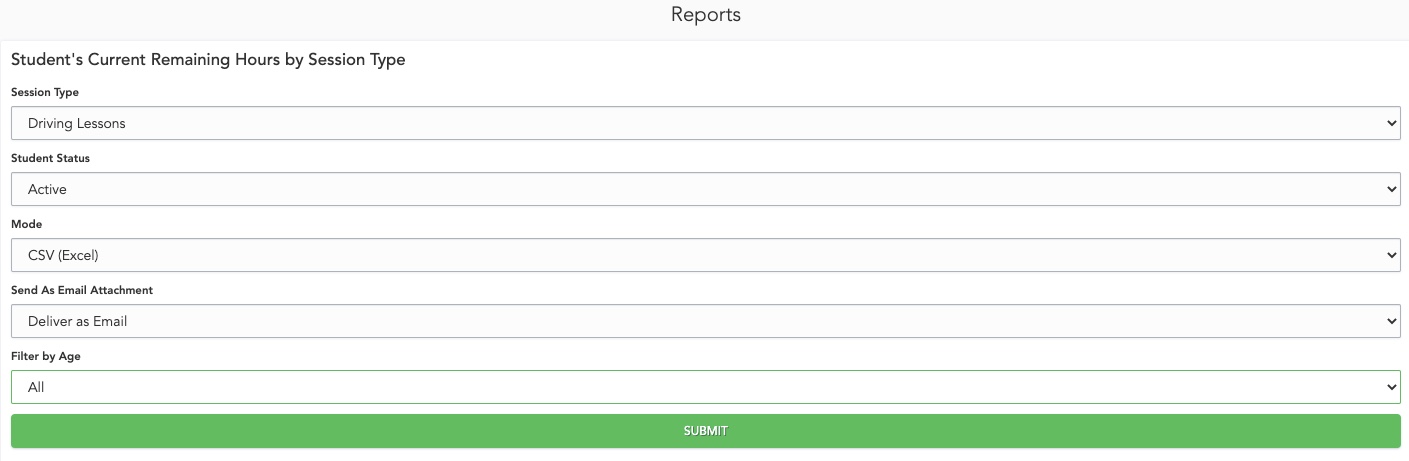Open the Mode dropdown showing CSV (Excel)

705,255
